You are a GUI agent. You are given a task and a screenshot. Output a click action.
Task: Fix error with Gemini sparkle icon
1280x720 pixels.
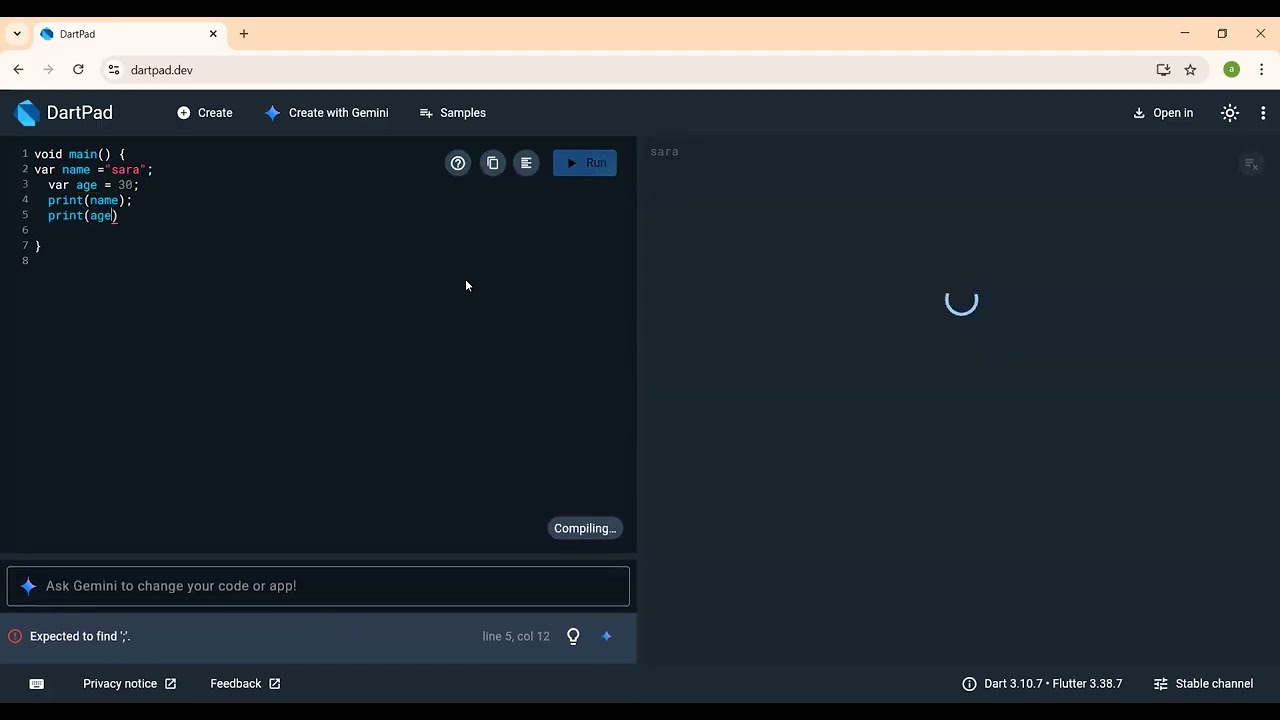click(x=606, y=636)
